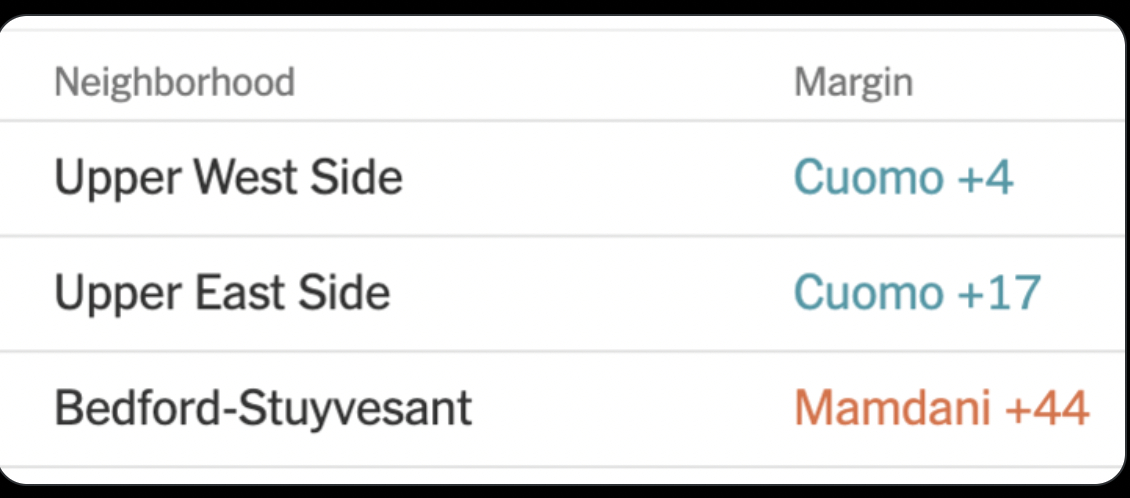Click blank space in the Upper West Side row
This screenshot has height=498, width=1130.
[x=600, y=178]
